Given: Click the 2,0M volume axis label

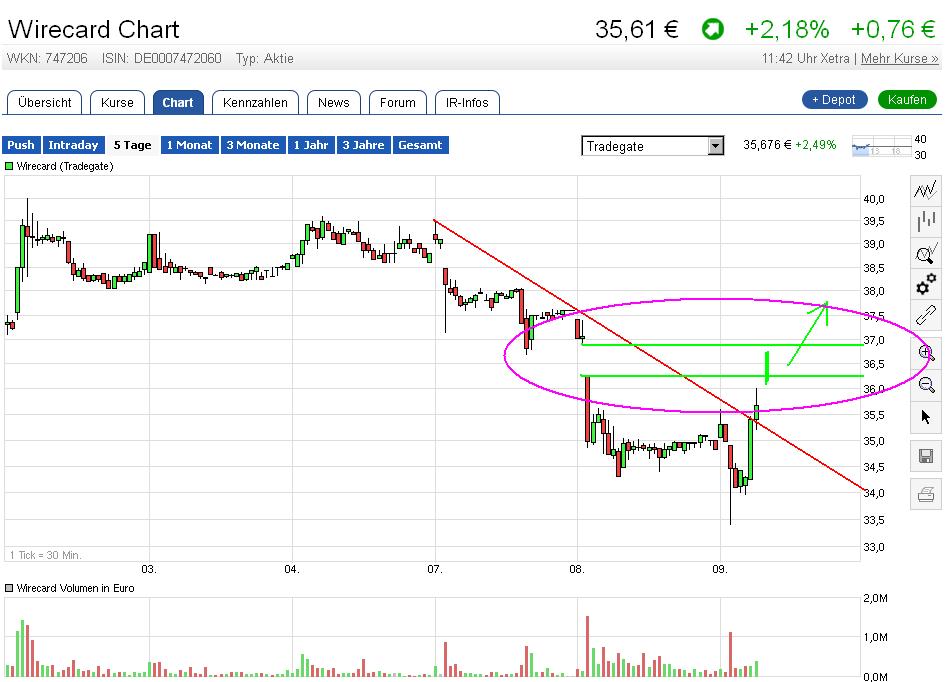Looking at the screenshot, I should click(875, 598).
